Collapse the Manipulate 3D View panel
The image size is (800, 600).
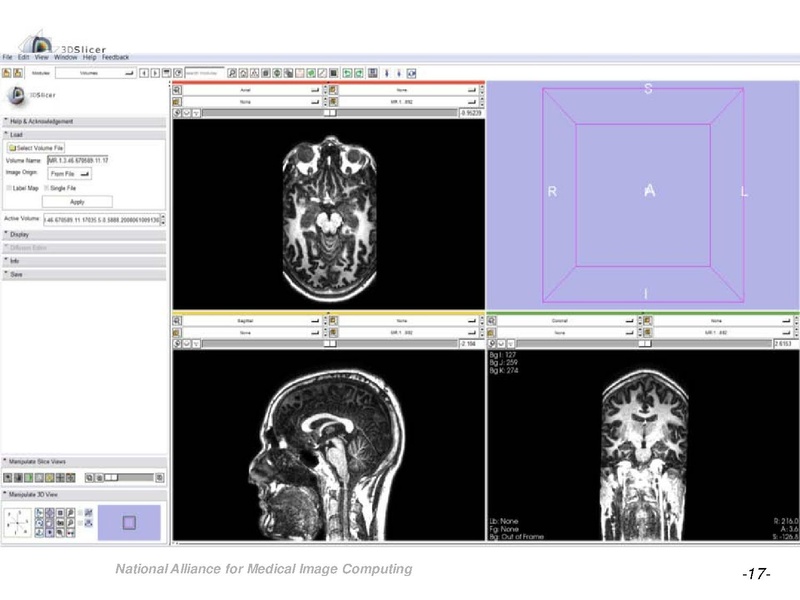click(84, 495)
